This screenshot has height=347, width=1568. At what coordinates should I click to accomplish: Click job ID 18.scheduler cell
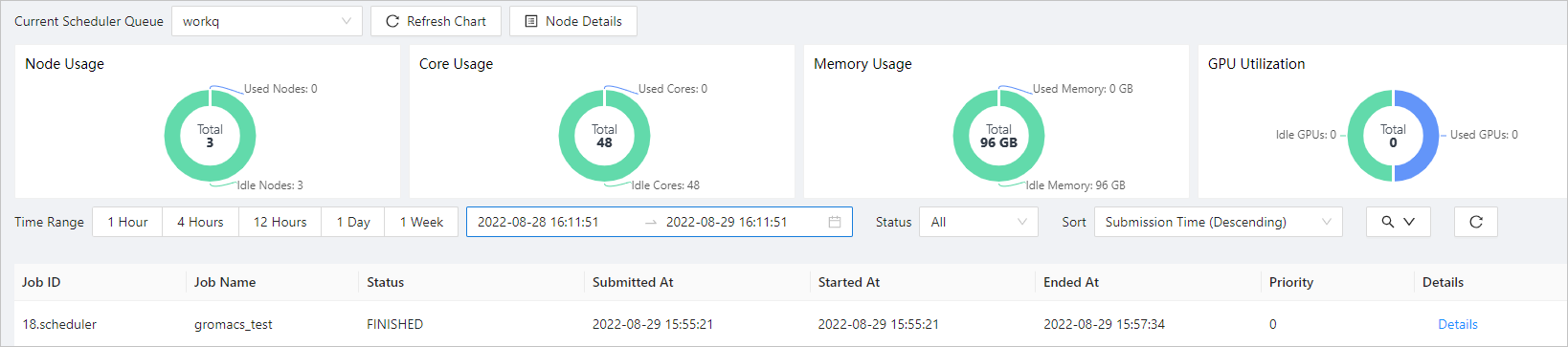tap(59, 324)
